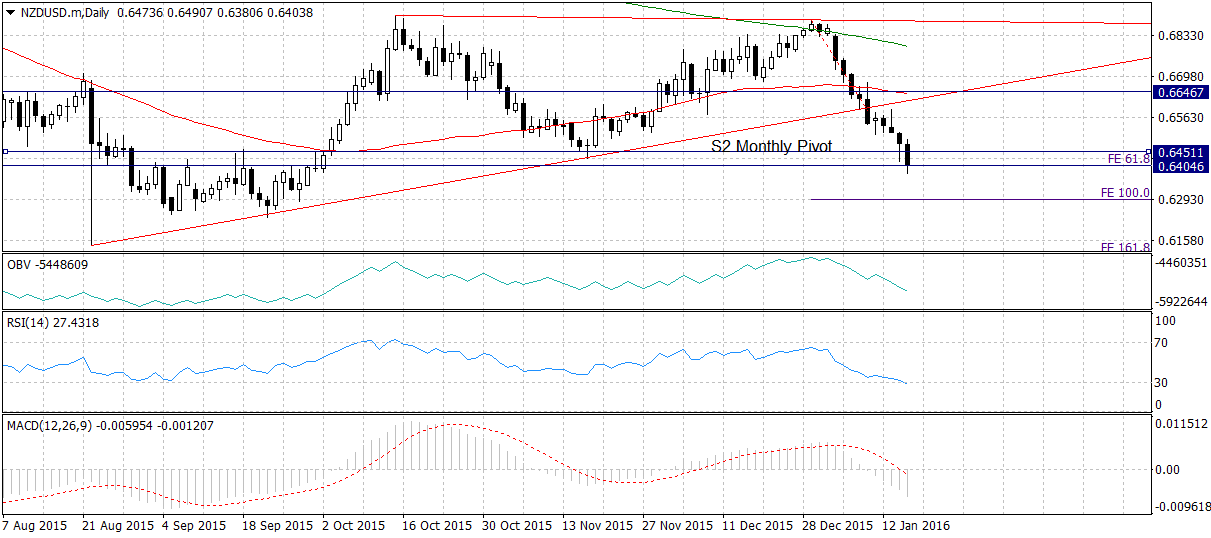Click the 7 Aug 2015 date label

coord(37,525)
